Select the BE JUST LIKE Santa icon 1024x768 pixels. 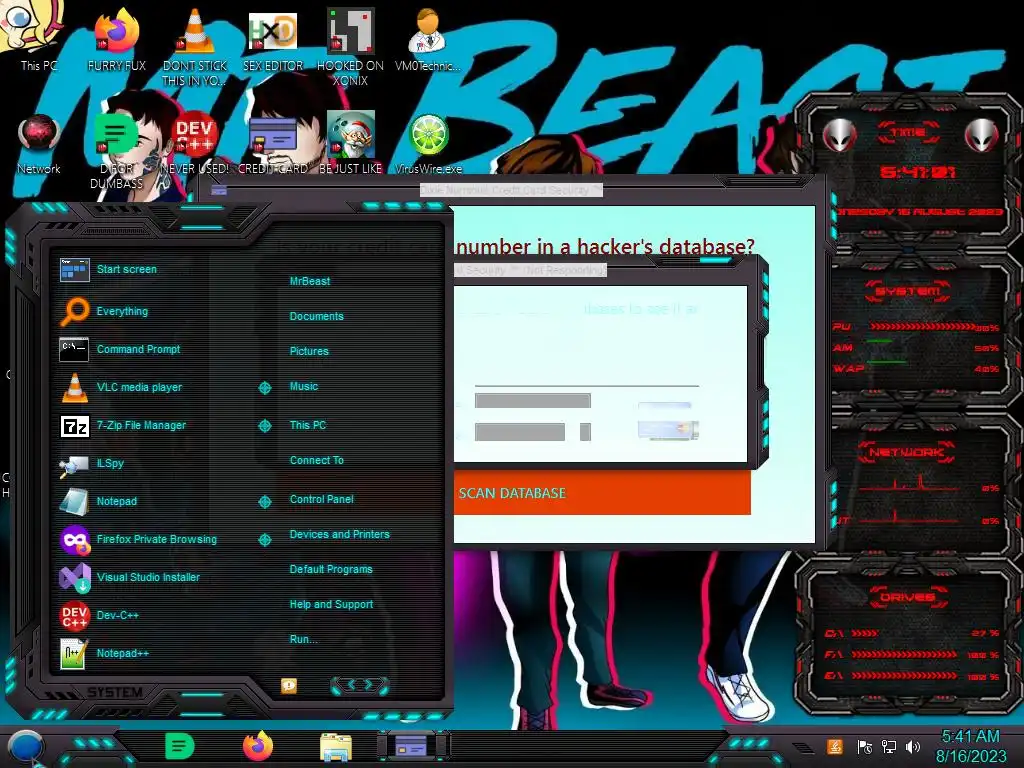coord(351,144)
